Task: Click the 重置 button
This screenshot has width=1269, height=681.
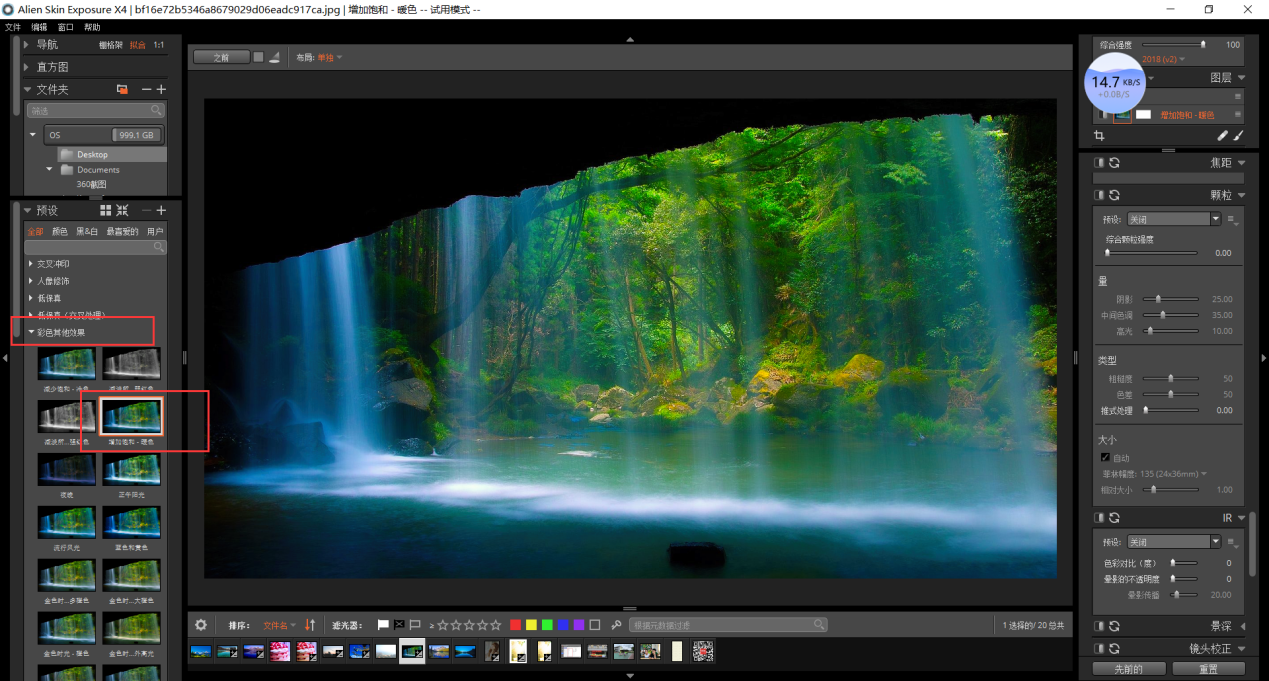Action: pyautogui.click(x=1208, y=668)
